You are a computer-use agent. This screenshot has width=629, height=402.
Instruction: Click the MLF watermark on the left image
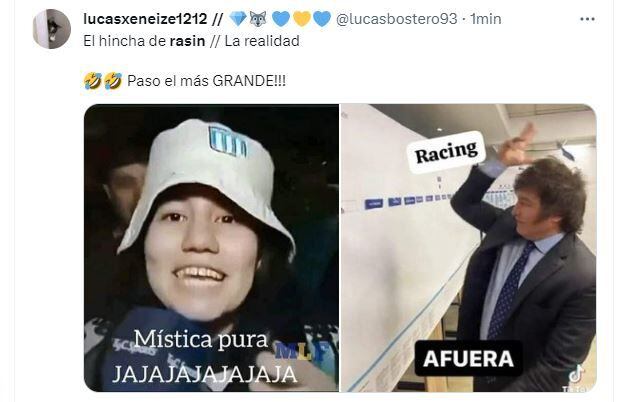pos(299,351)
